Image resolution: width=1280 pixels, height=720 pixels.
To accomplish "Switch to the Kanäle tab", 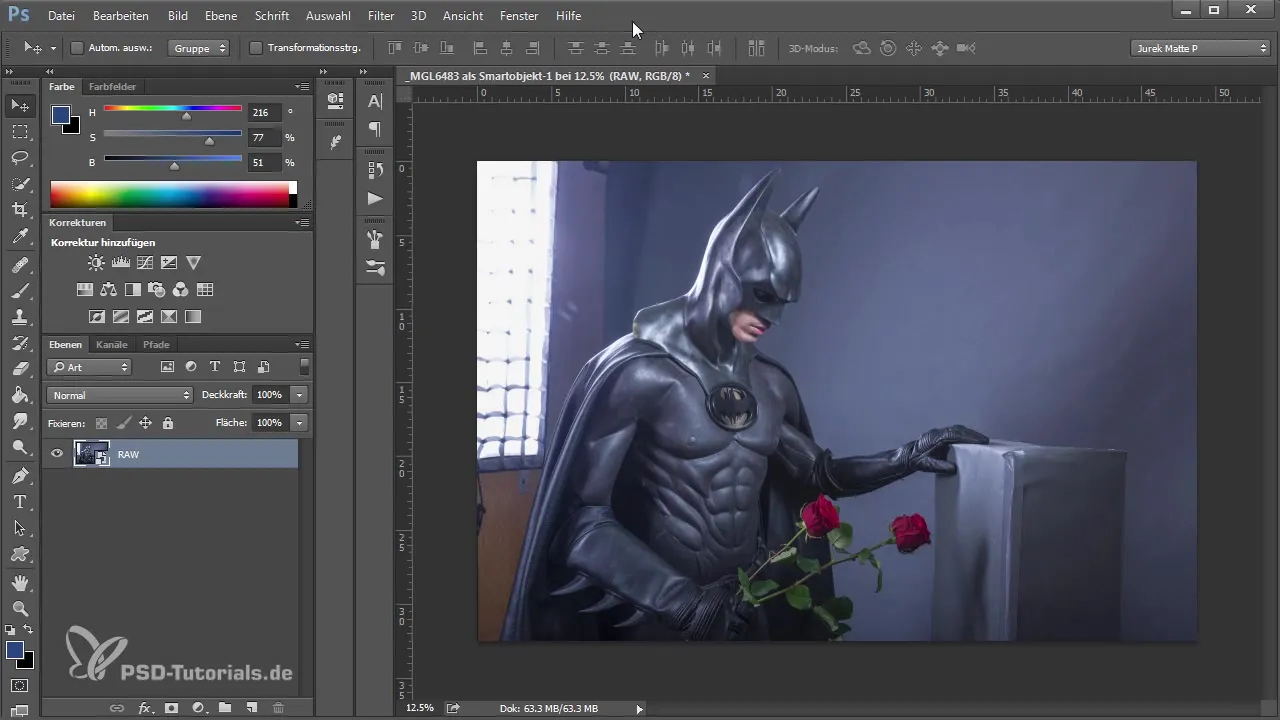I will tap(112, 345).
